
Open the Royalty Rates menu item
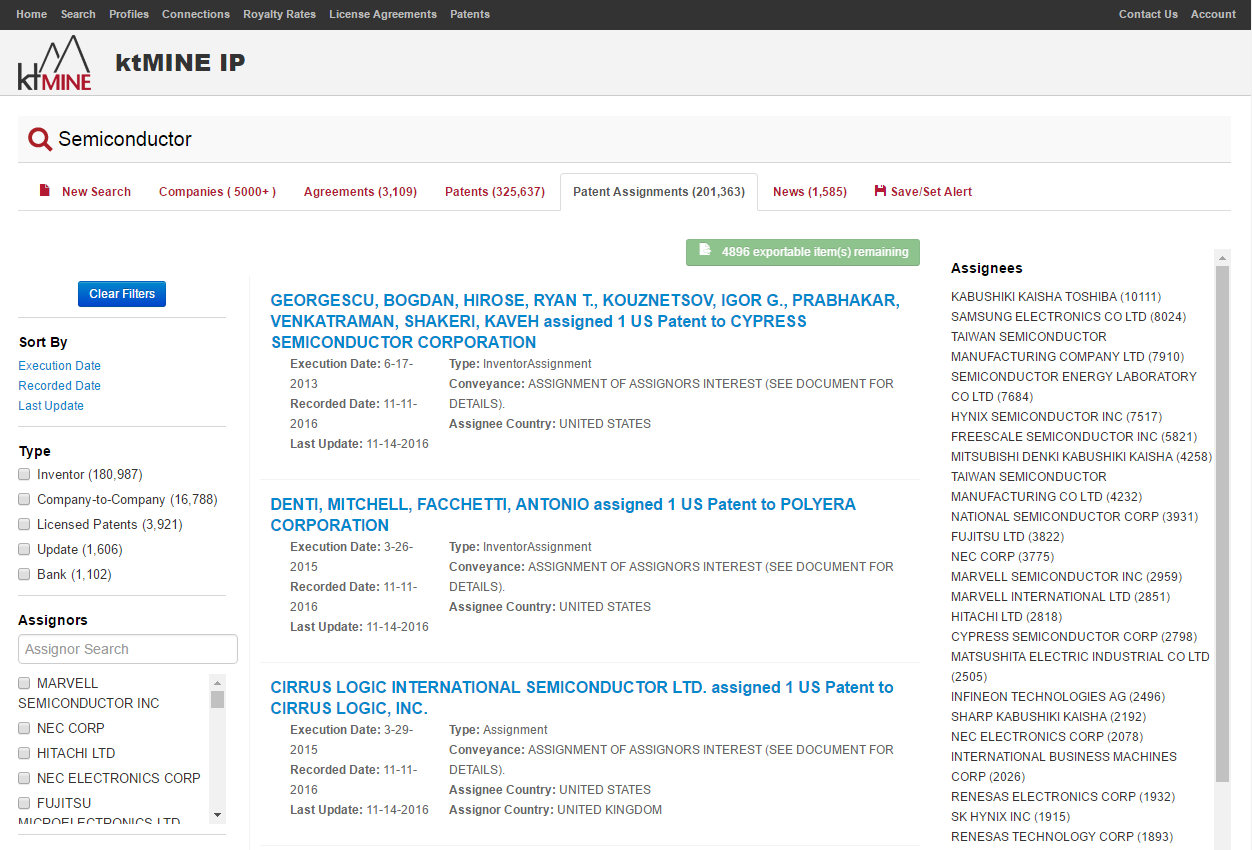point(279,14)
